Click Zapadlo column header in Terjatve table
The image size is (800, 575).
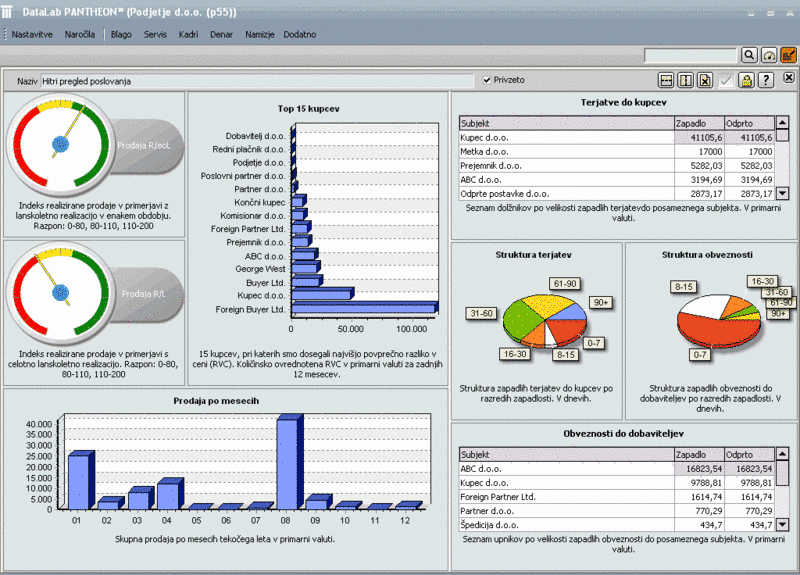coord(698,122)
